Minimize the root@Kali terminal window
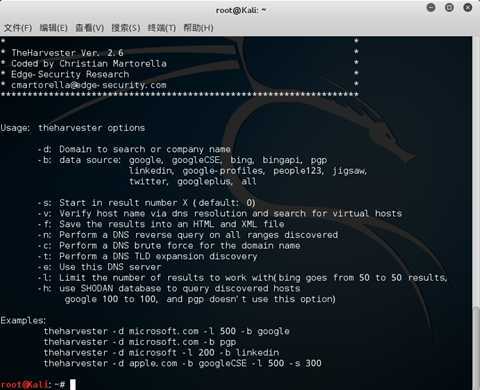Screen dimensions: 480x390 tap(431, 7)
